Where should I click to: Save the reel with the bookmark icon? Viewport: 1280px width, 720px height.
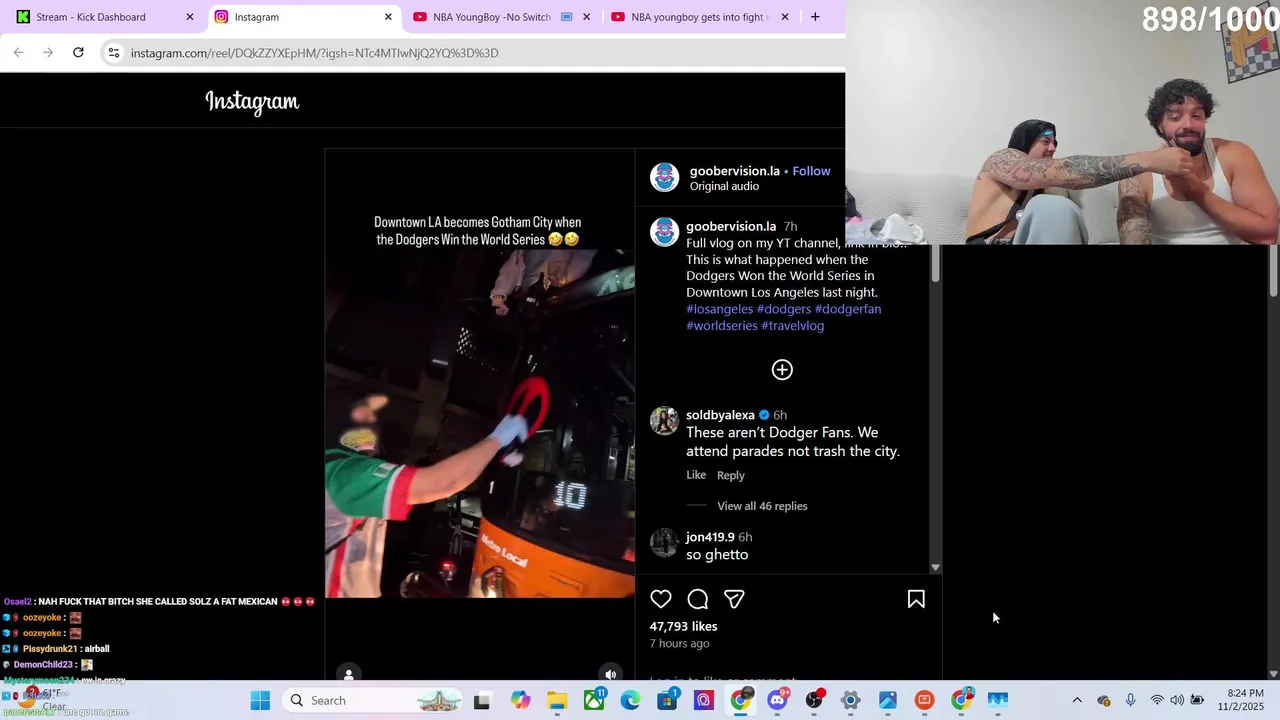tap(916, 599)
